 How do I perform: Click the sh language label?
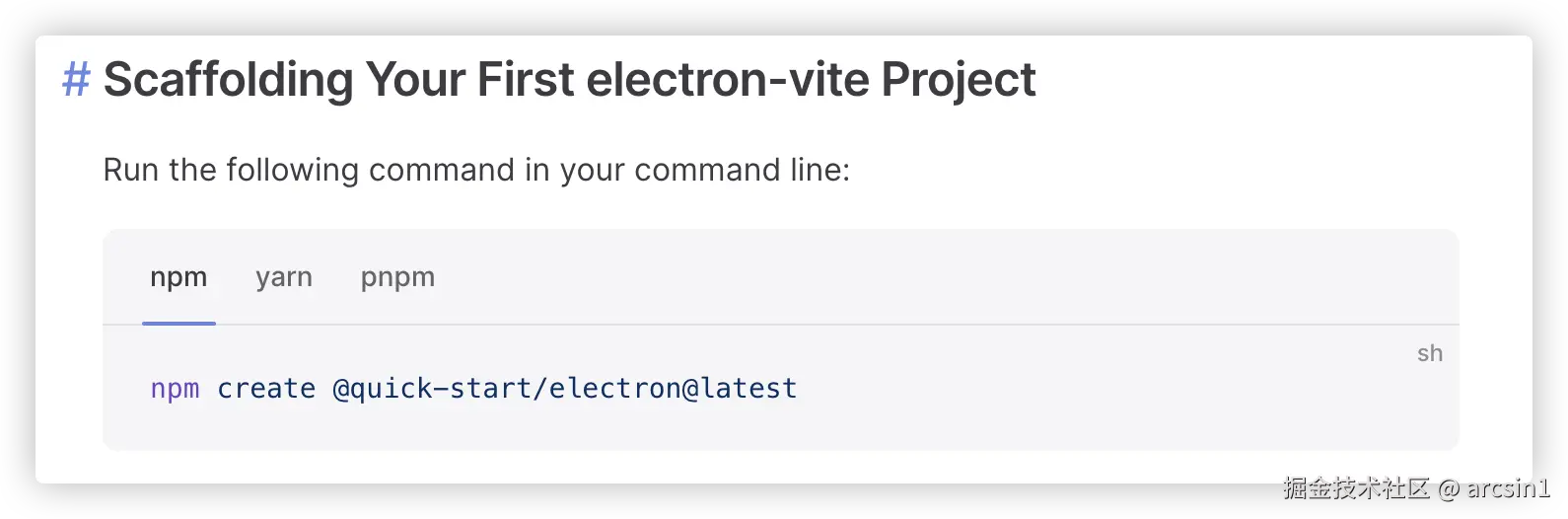coord(1429,353)
